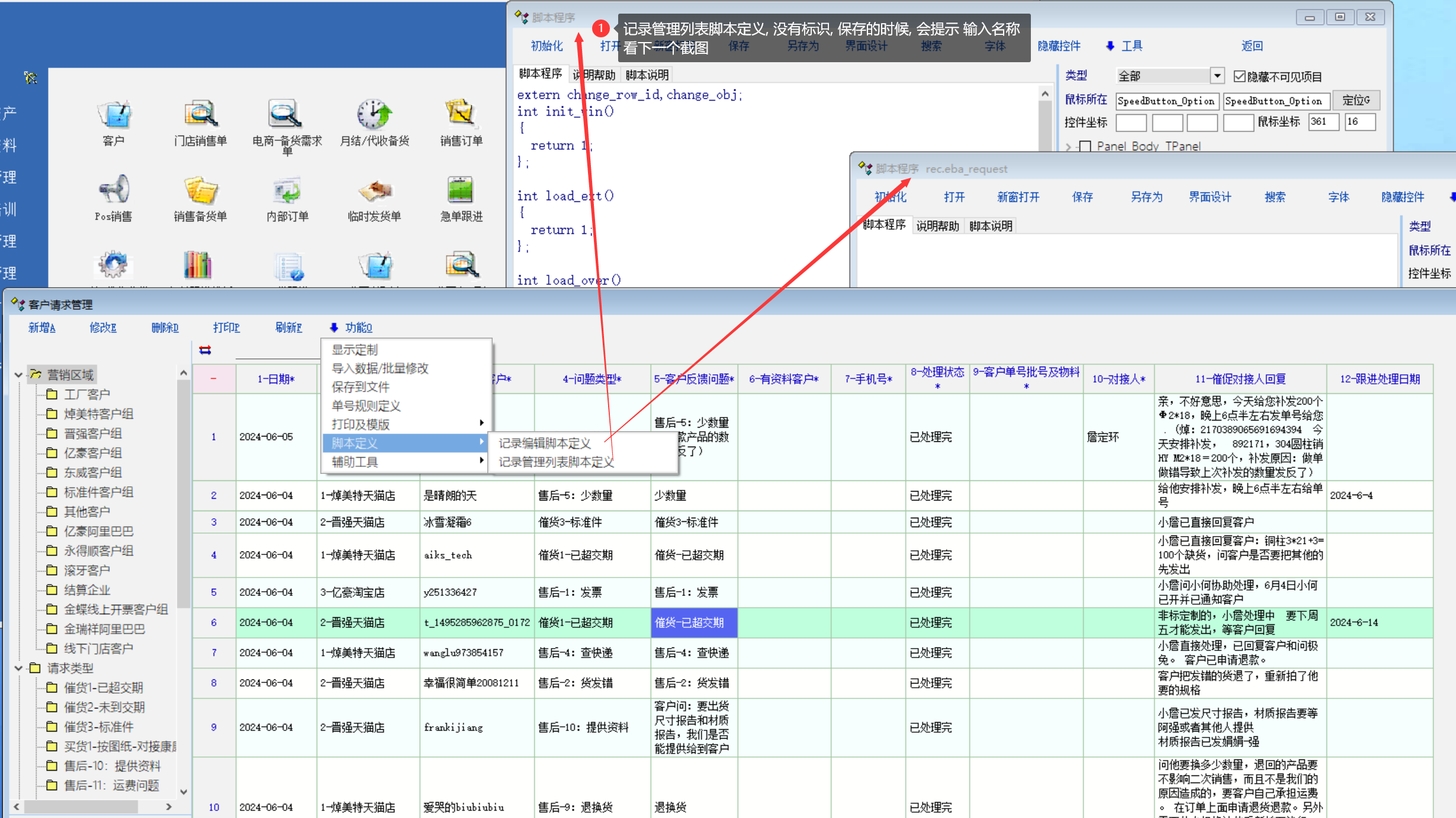Screen dimensions: 1456x818
Task: Click the red-blue swap icon above the grid
Action: click(205, 350)
